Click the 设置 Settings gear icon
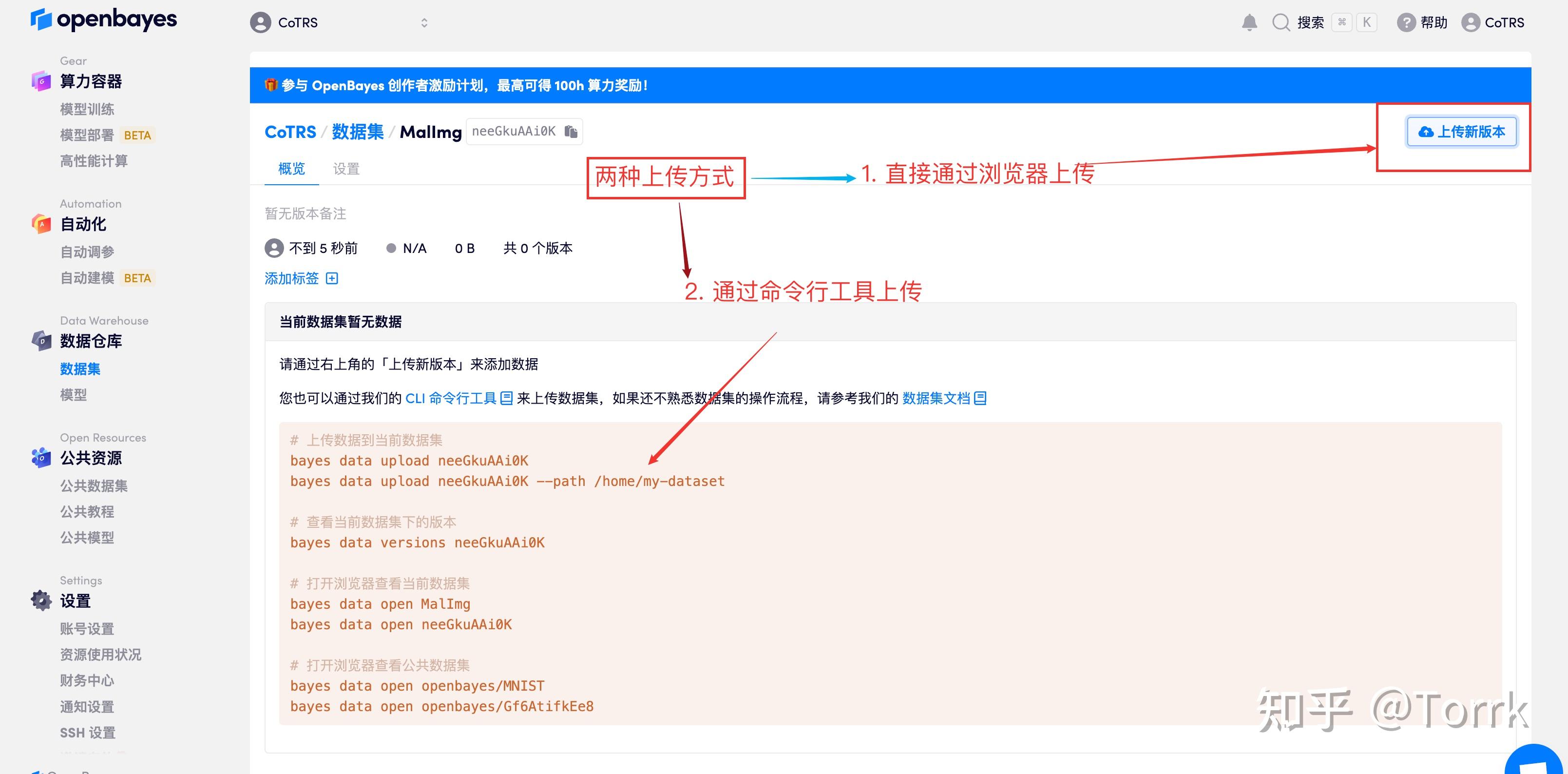Image resolution: width=1568 pixels, height=774 pixels. 40,601
